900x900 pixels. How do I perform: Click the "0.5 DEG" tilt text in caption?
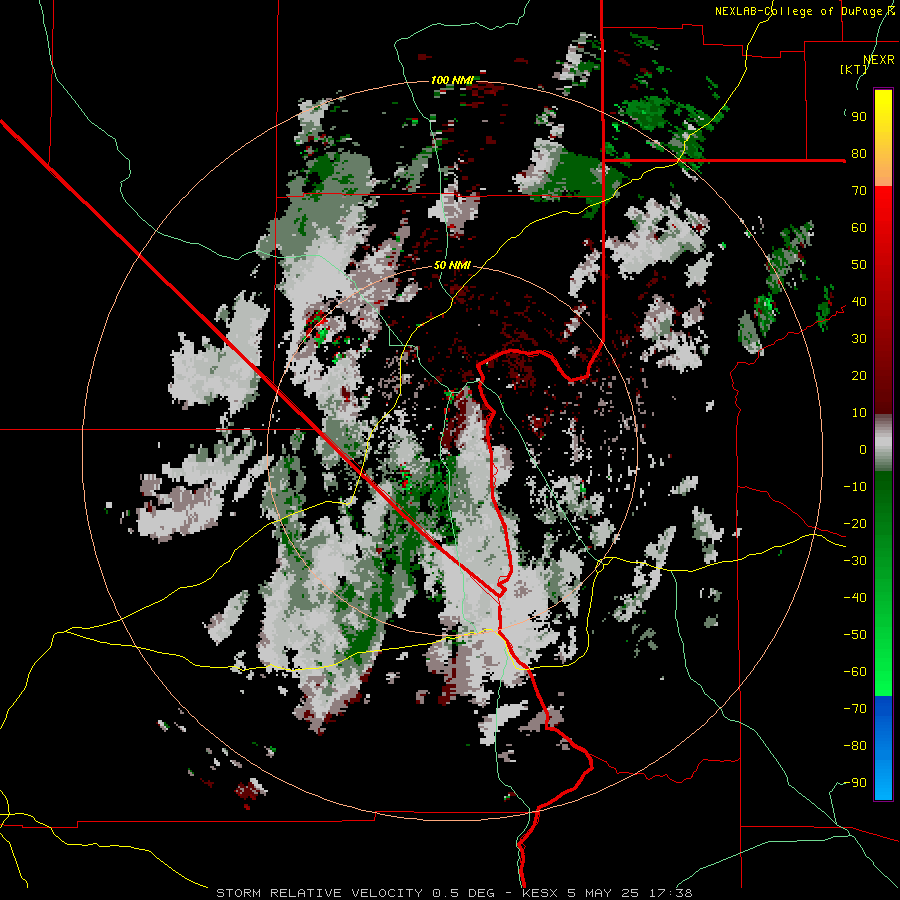point(462,893)
